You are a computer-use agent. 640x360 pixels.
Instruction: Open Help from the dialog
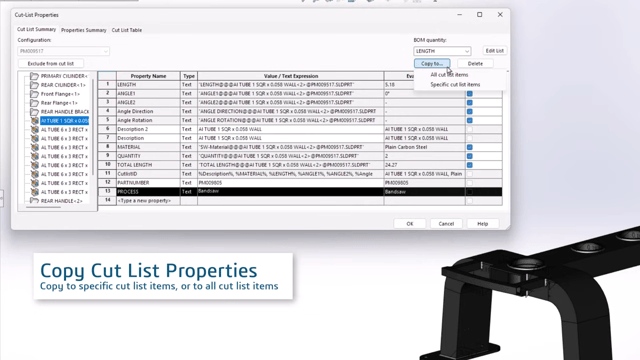point(482,224)
